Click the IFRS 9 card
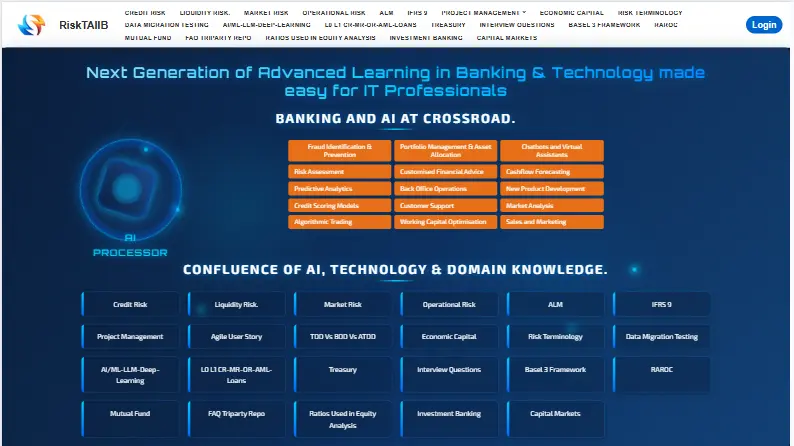794x446 pixels. coord(661,304)
